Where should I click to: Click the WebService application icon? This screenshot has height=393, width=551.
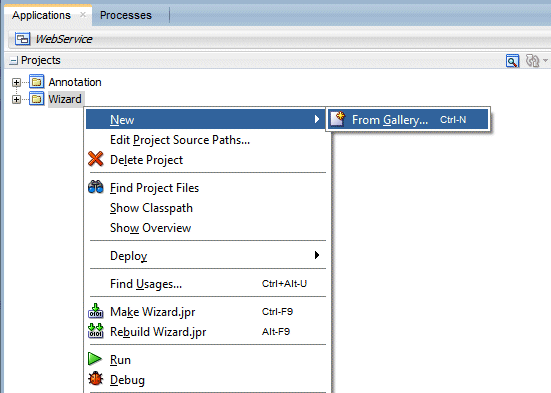(x=22, y=39)
